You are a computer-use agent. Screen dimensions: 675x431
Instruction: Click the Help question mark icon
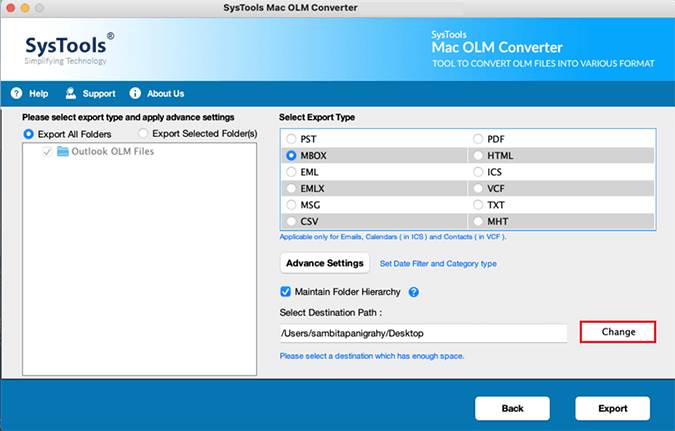coord(16,93)
